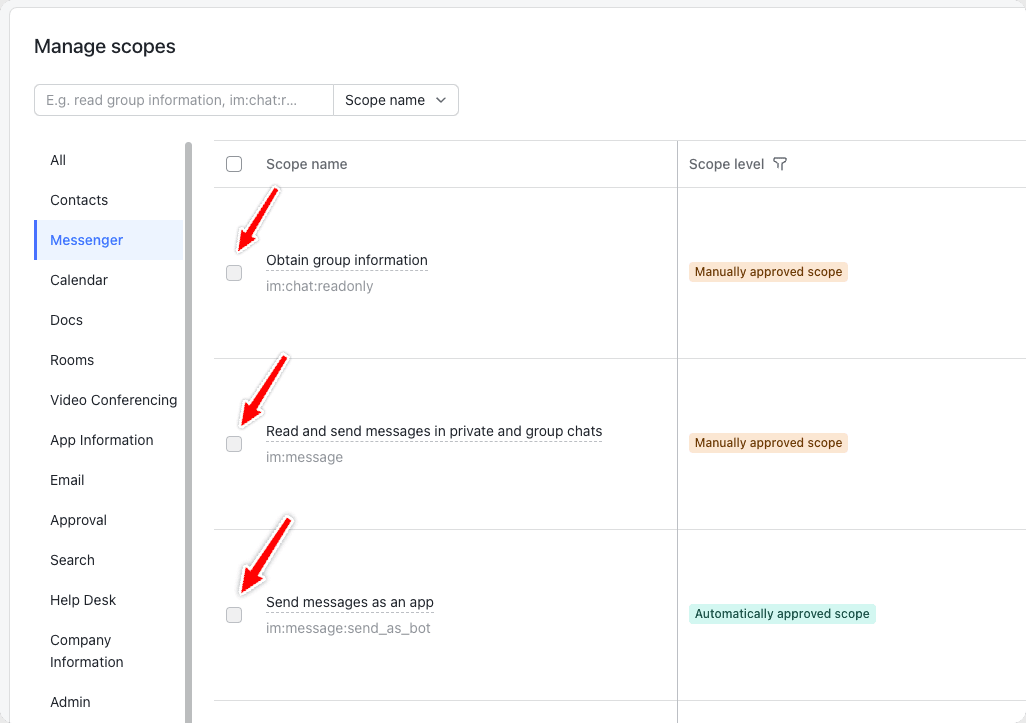Switch to the Calendar category

pyautogui.click(x=79, y=280)
